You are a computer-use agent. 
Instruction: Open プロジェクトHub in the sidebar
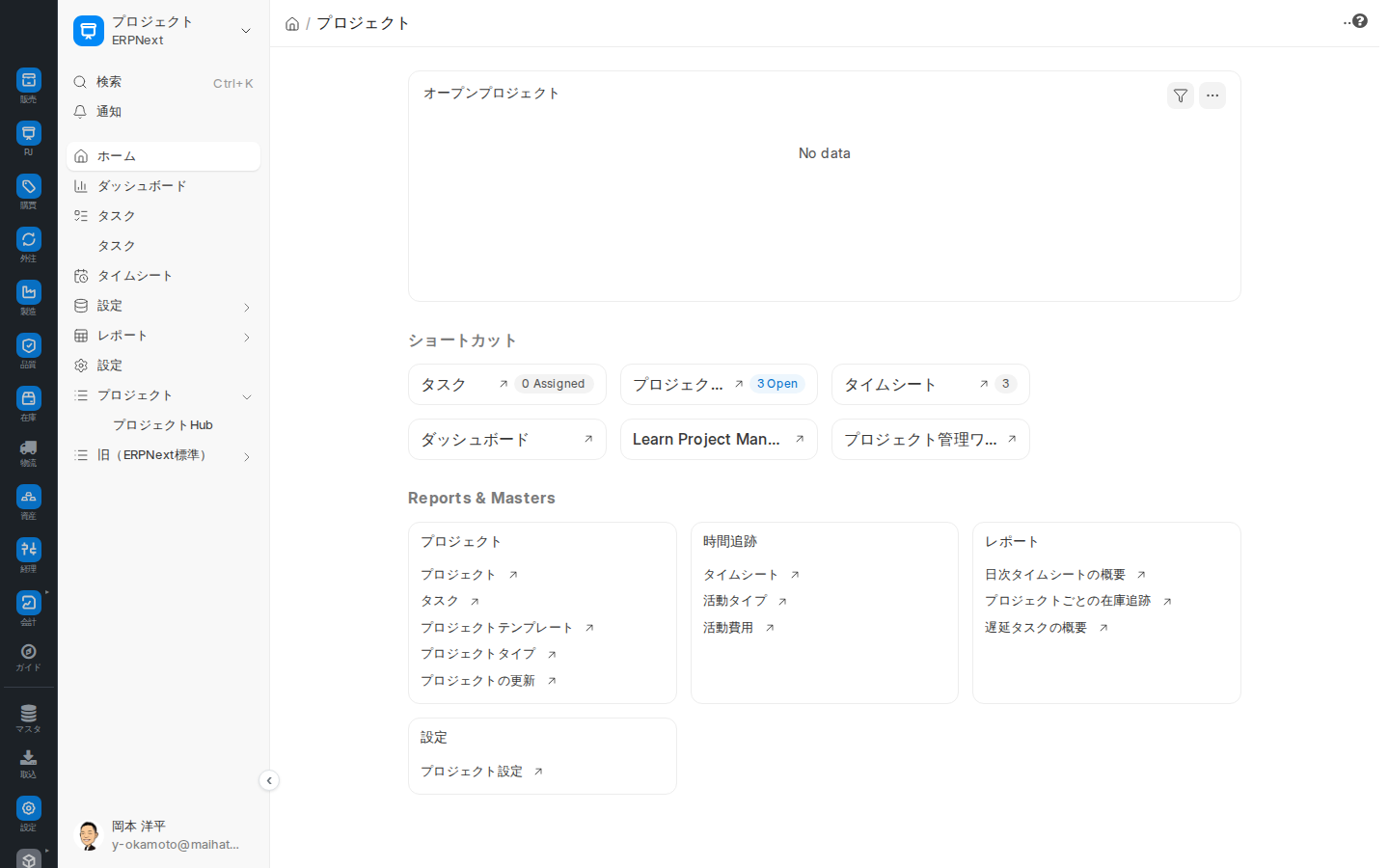point(163,425)
